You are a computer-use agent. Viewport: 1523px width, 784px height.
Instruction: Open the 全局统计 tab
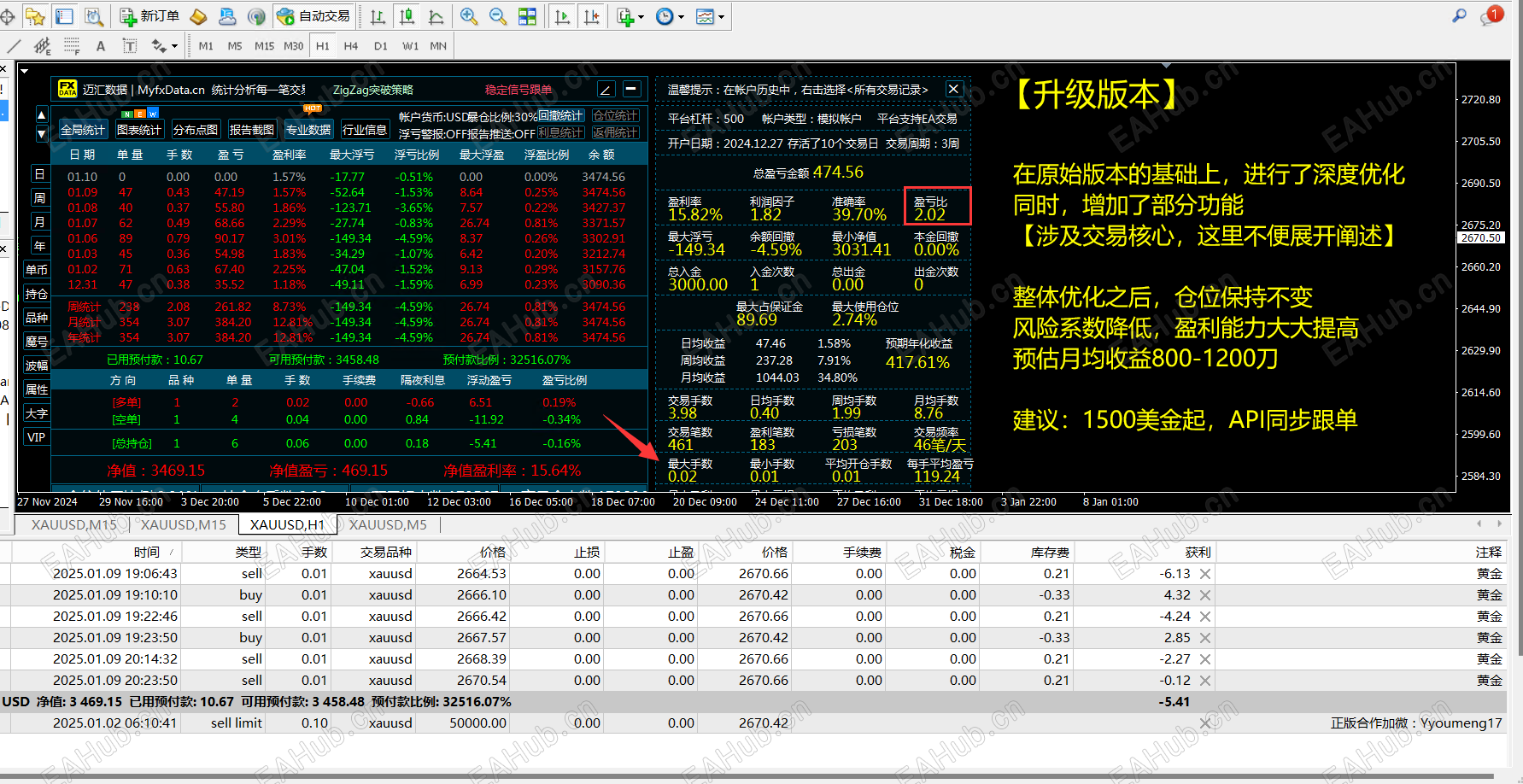[83, 130]
